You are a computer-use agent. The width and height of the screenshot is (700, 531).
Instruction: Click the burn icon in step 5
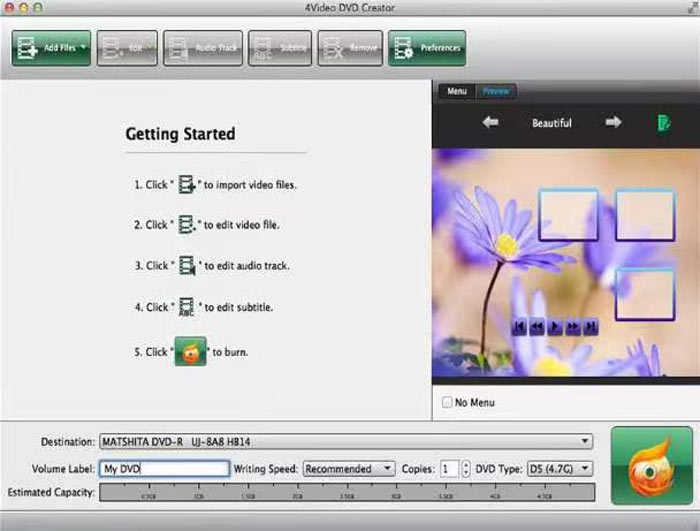[191, 351]
